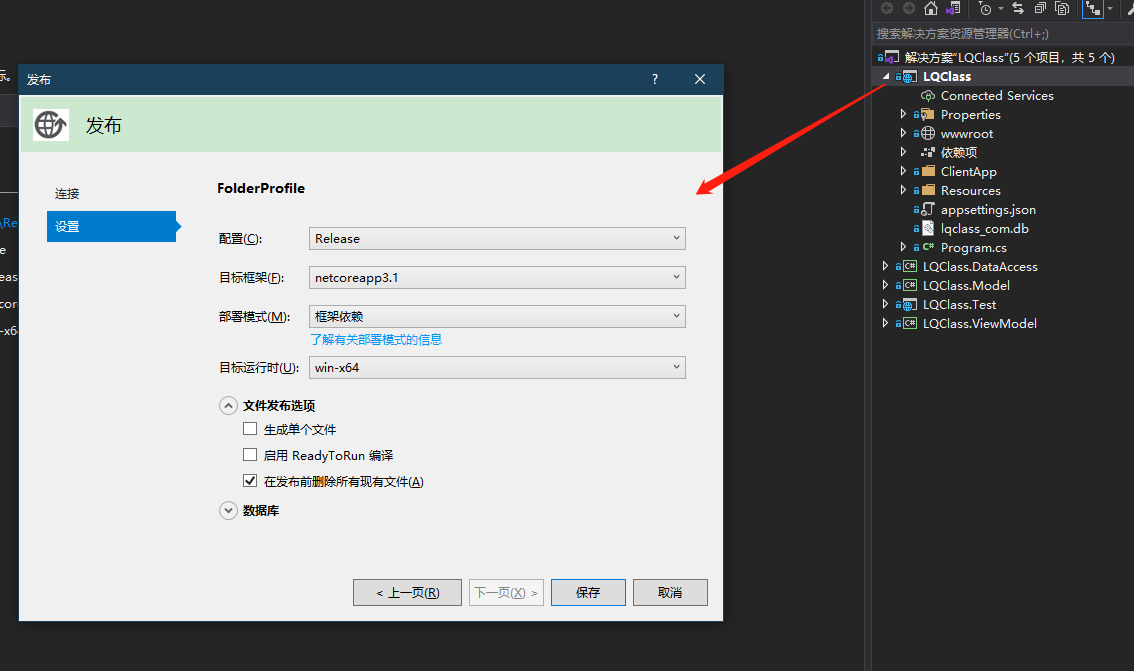Expand the 依赖项 node arrow
This screenshot has height=671, width=1134.
click(903, 152)
